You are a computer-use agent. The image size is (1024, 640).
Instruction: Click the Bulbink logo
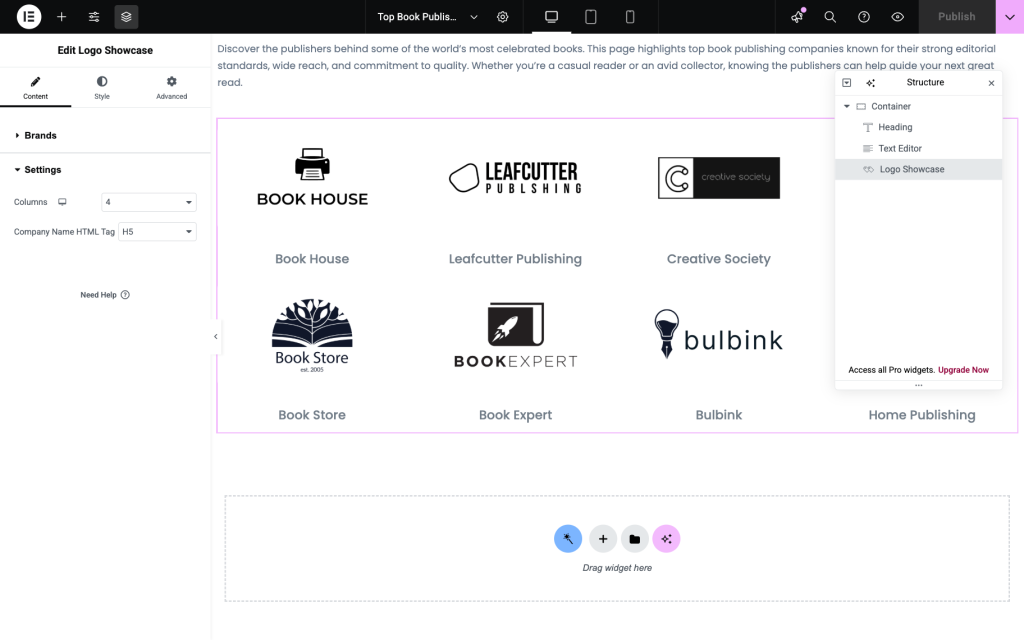tap(718, 334)
